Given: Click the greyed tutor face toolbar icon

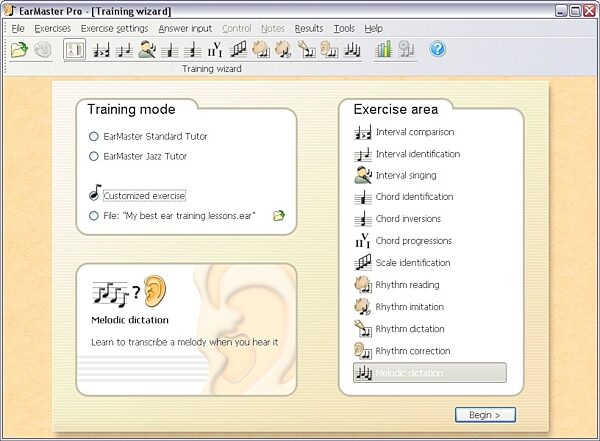Looking at the screenshot, I should [x=42, y=49].
